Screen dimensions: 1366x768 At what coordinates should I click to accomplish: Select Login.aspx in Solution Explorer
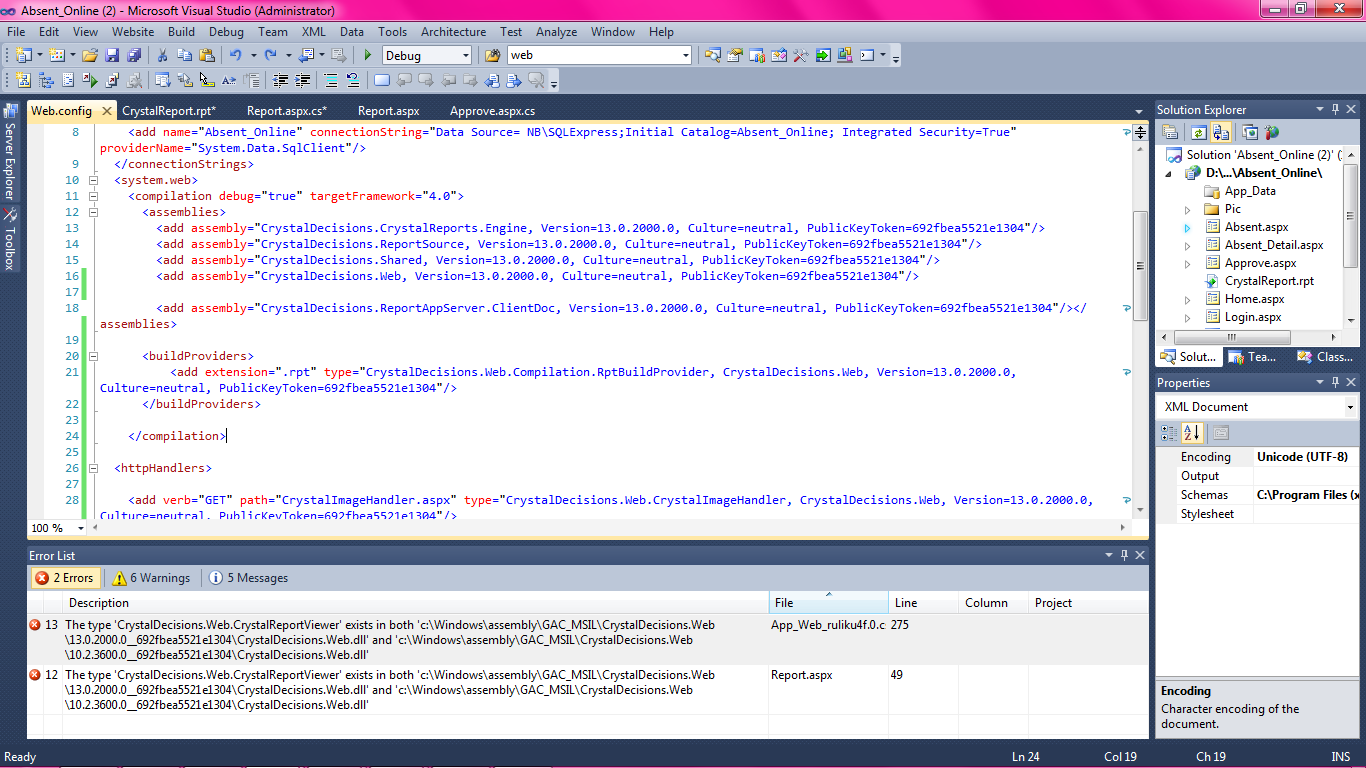pyautogui.click(x=1253, y=317)
